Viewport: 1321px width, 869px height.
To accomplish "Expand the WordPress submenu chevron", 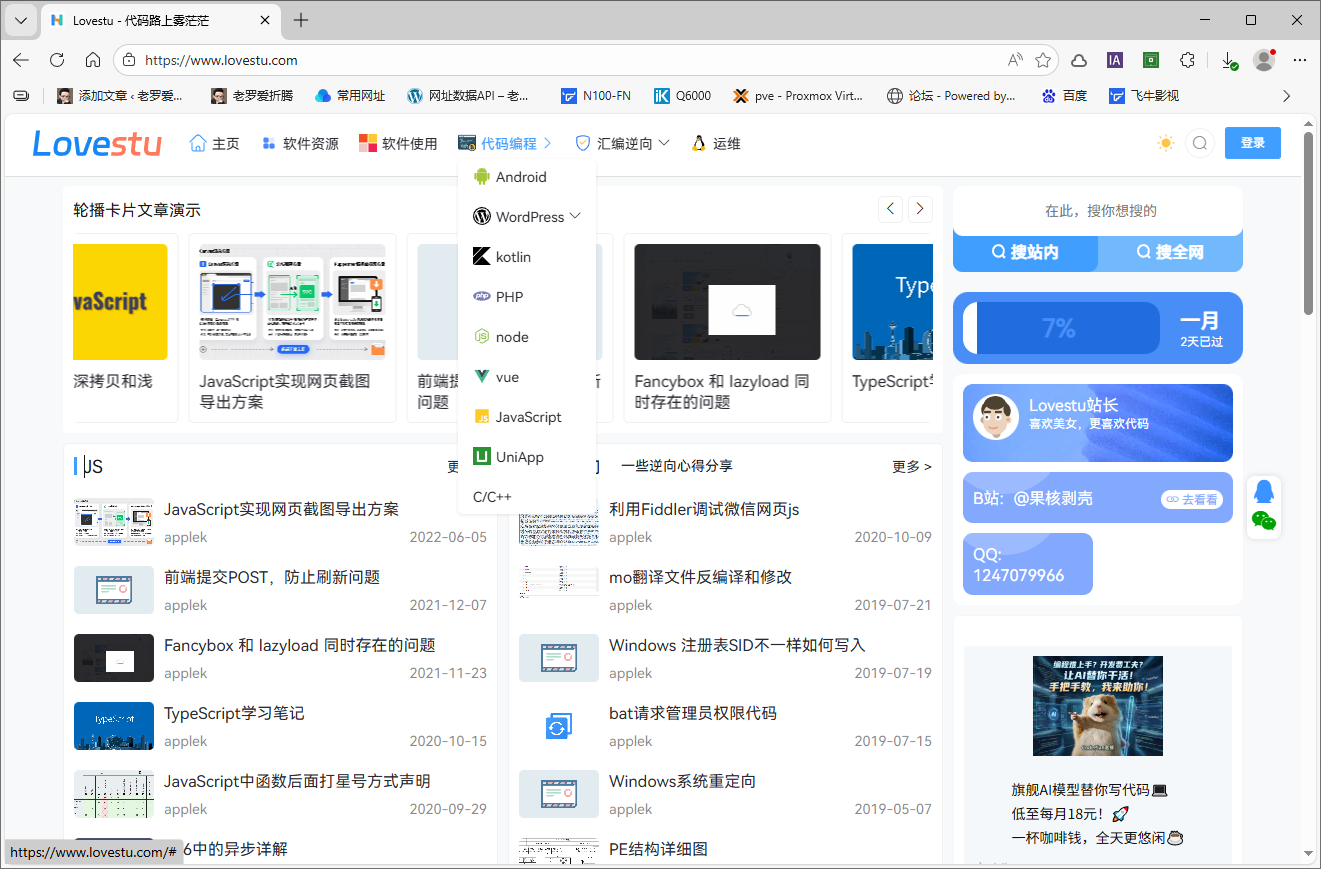I will tap(576, 216).
